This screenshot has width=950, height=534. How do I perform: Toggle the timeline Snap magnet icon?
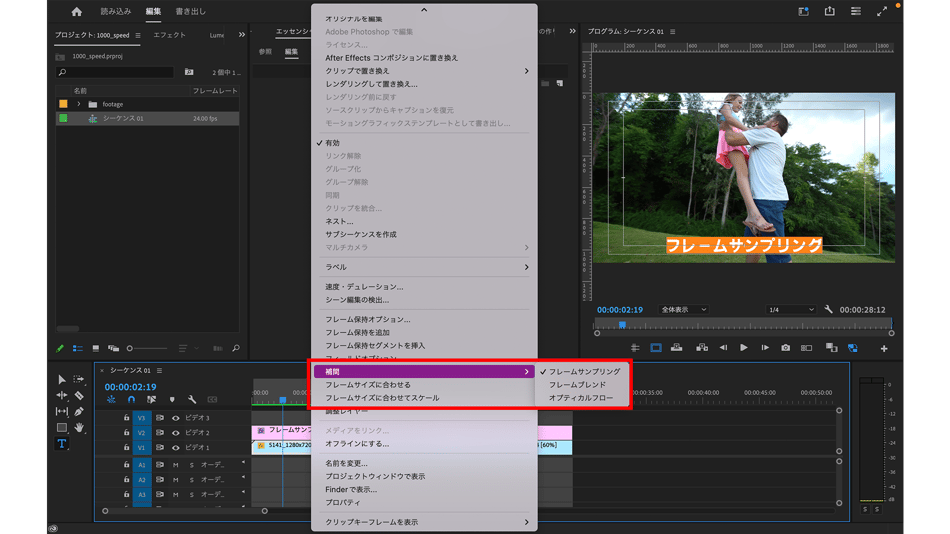pos(131,400)
